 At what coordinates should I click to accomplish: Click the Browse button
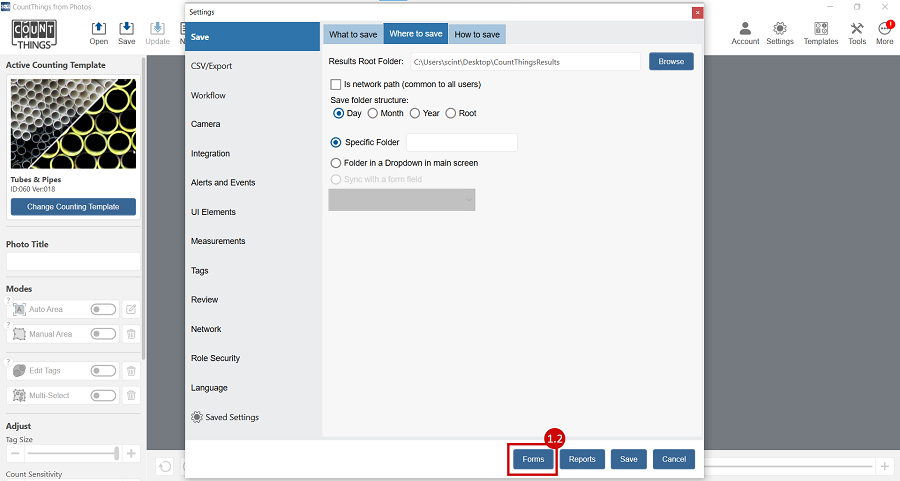tap(671, 62)
